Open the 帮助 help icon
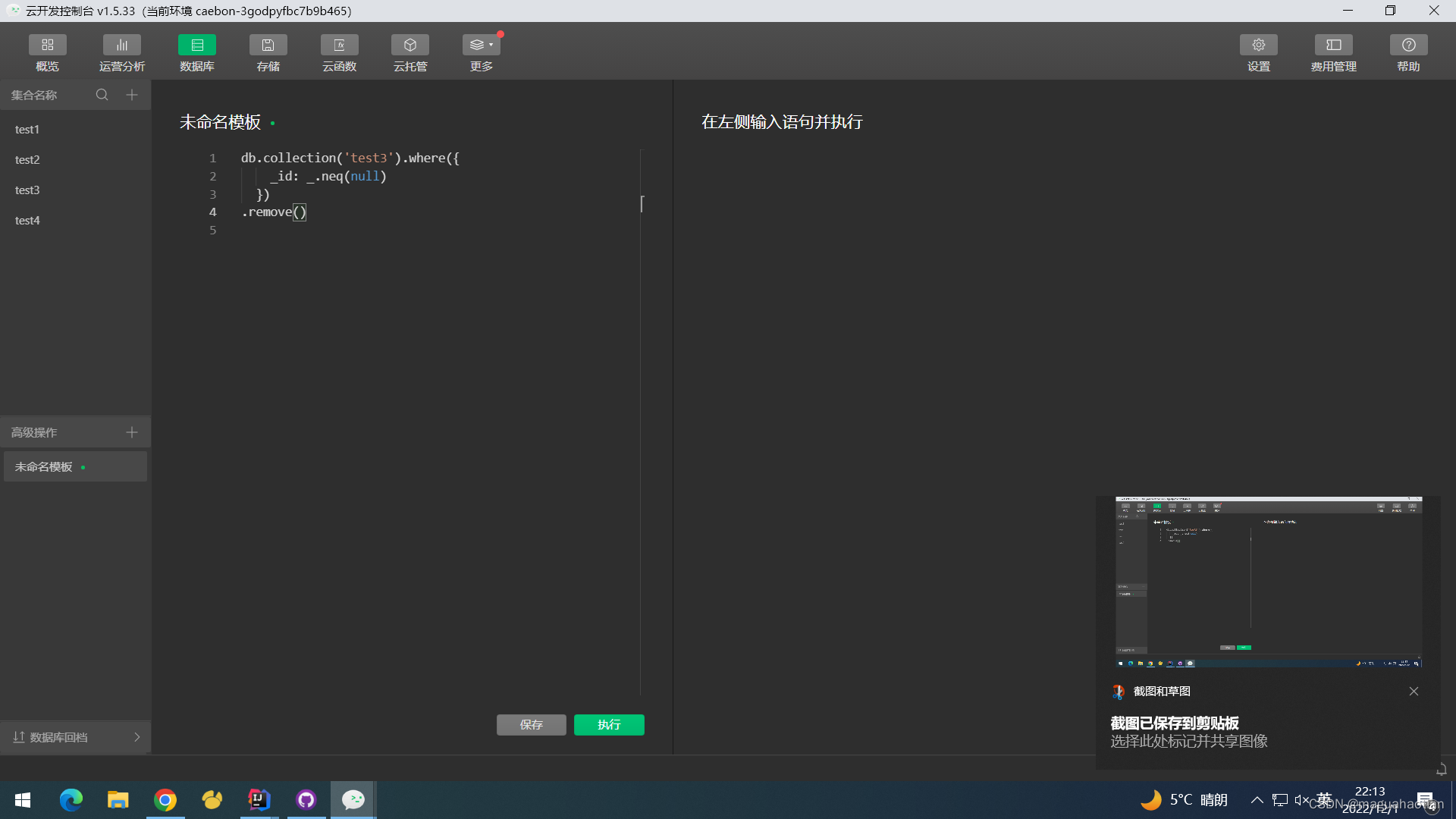 [1408, 45]
